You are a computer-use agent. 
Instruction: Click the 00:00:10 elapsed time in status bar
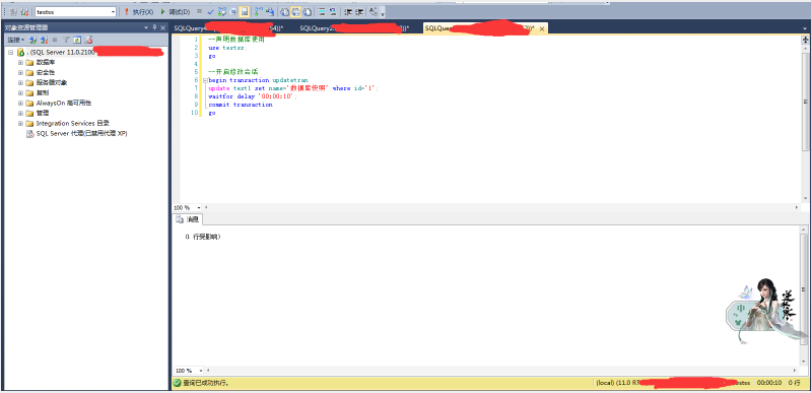[769, 383]
